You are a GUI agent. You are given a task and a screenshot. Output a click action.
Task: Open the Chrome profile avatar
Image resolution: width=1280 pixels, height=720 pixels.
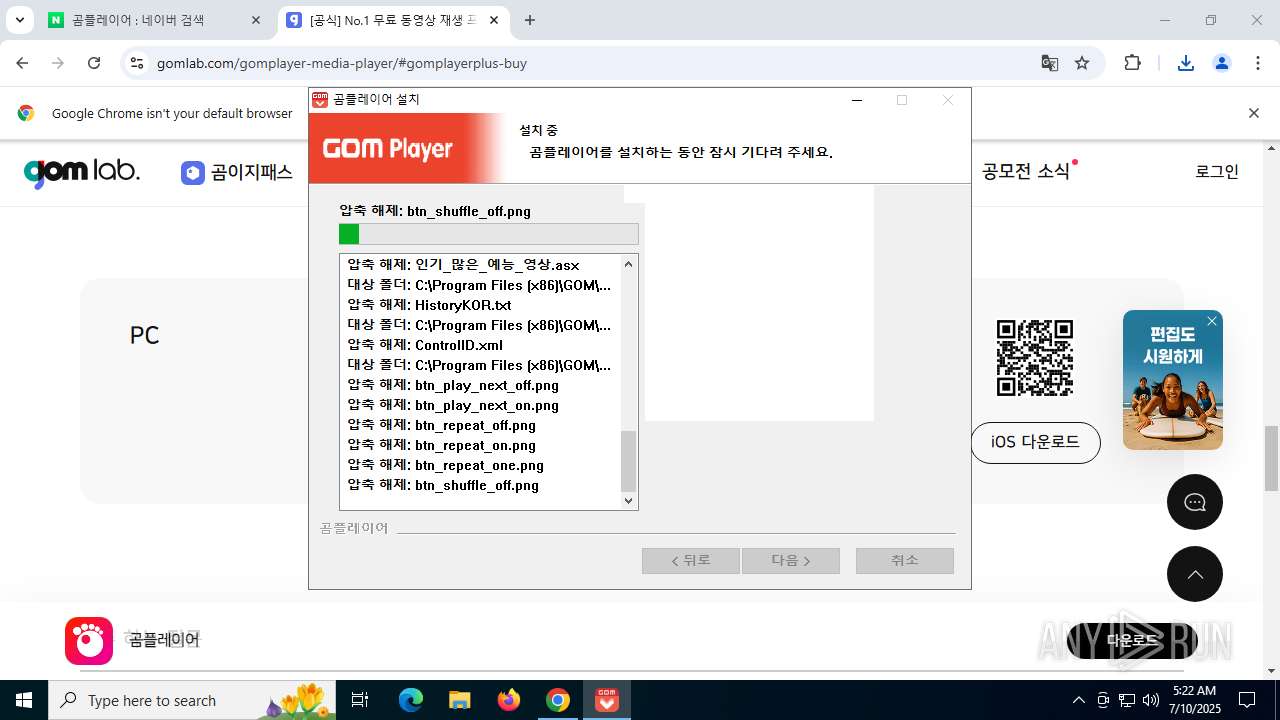pyautogui.click(x=1222, y=63)
